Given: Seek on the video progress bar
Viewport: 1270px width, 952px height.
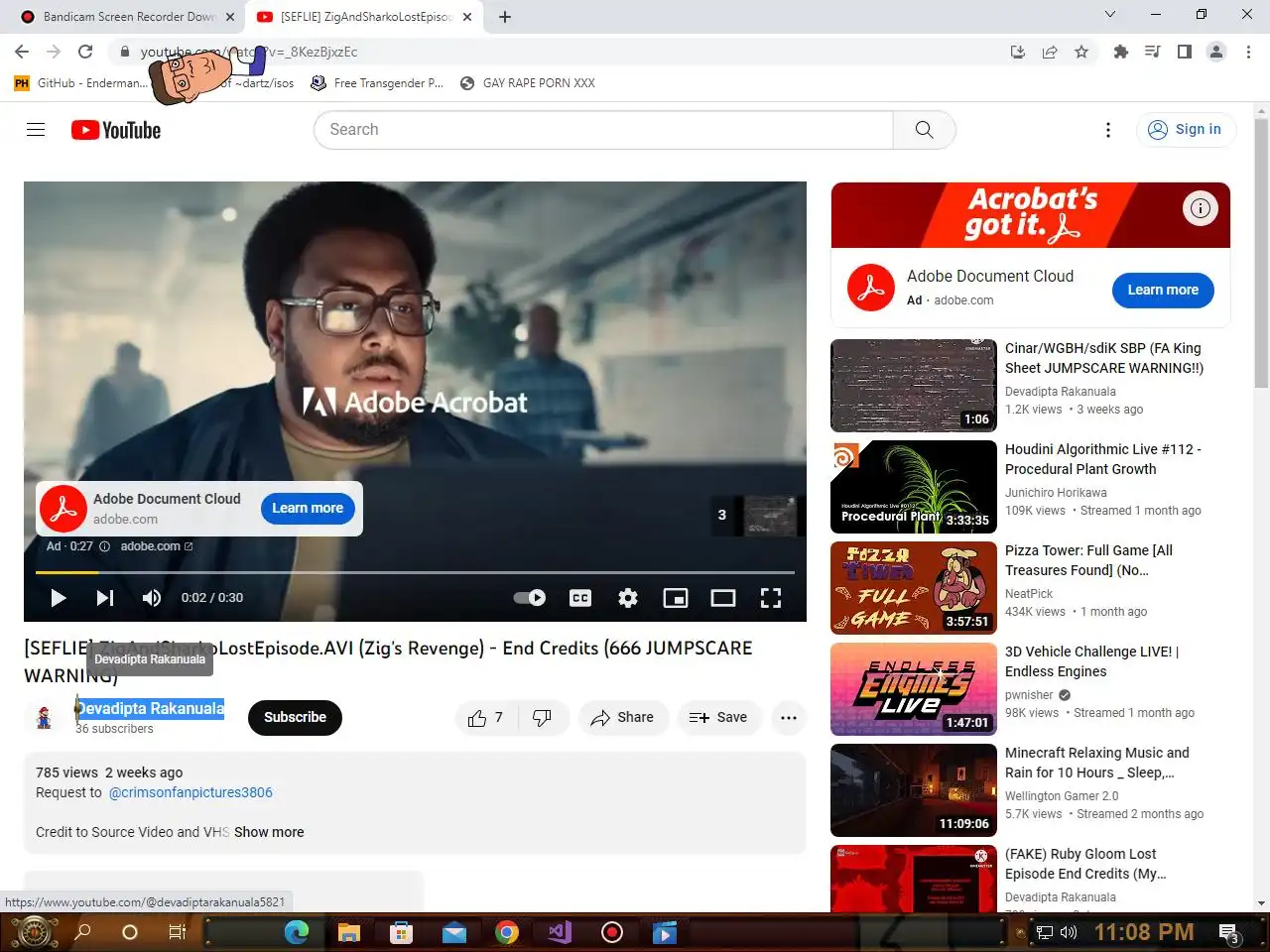Looking at the screenshot, I should tap(415, 572).
